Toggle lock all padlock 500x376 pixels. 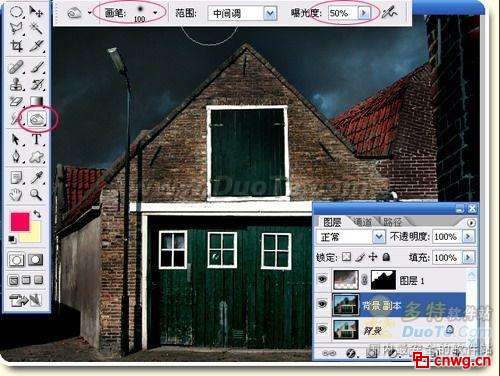click(x=386, y=257)
